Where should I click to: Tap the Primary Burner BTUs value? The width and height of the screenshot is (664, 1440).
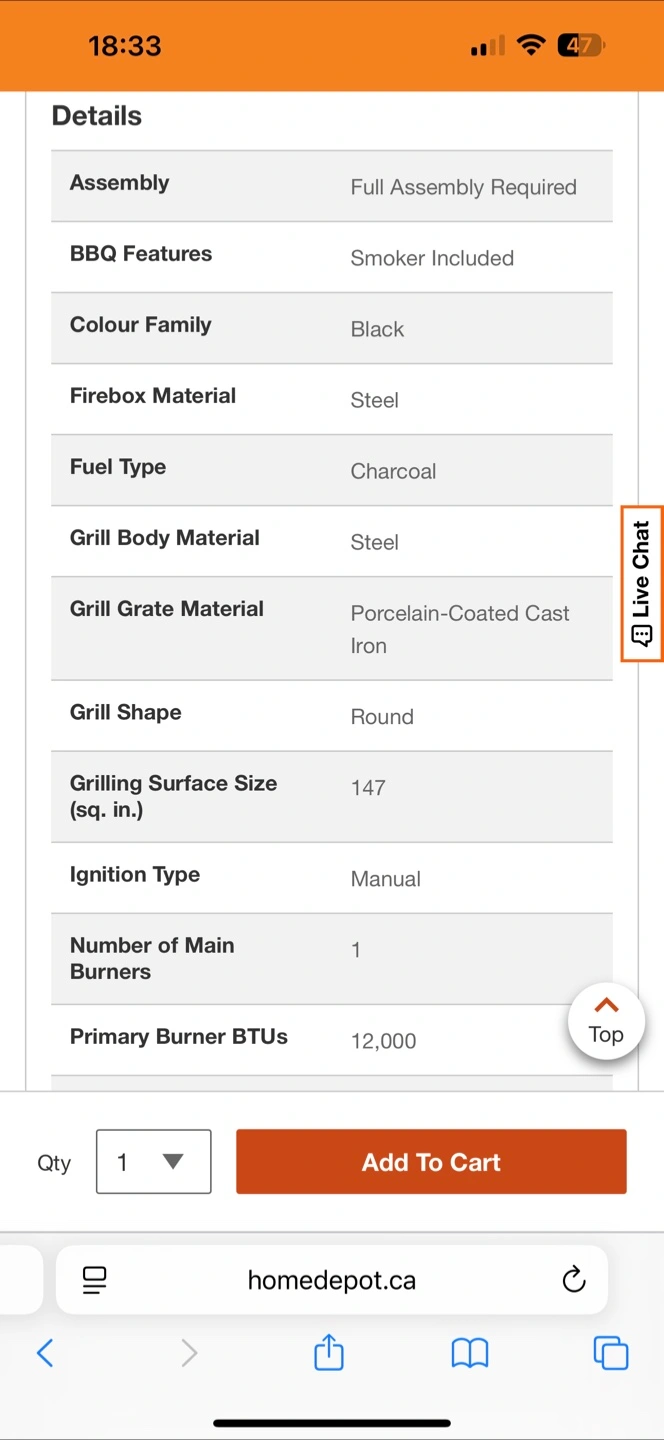[383, 1041]
